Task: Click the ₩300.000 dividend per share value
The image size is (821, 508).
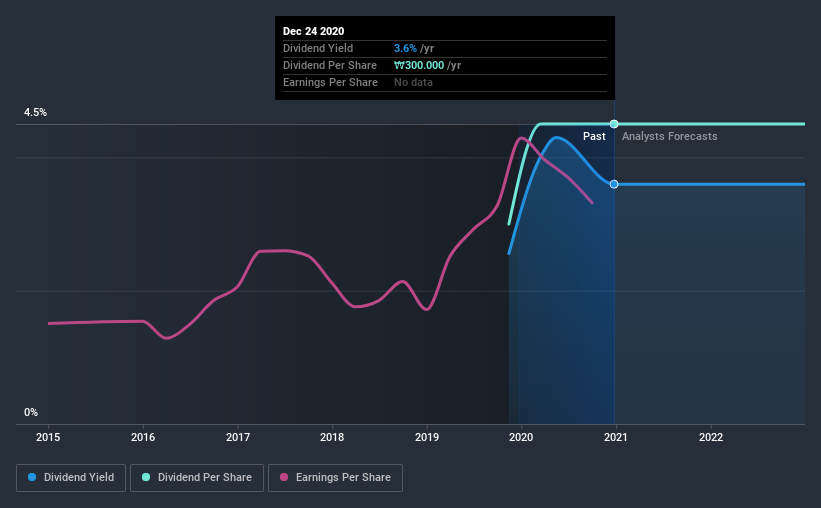Action: point(419,65)
